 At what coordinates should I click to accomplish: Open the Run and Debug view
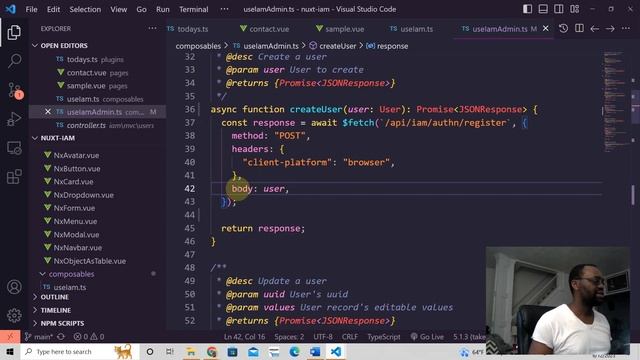coord(14,119)
